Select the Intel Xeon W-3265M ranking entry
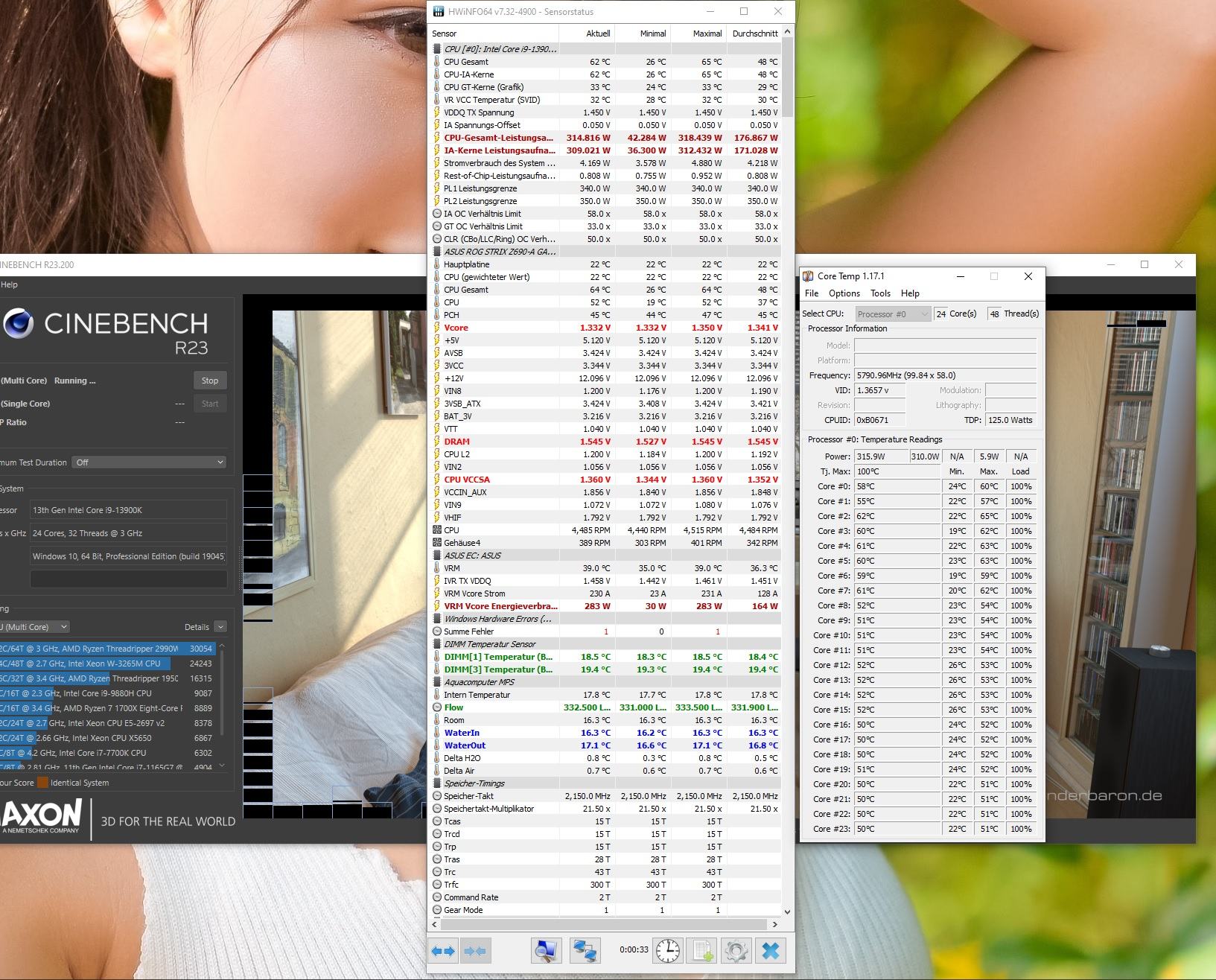This screenshot has width=1216, height=980. (107, 664)
